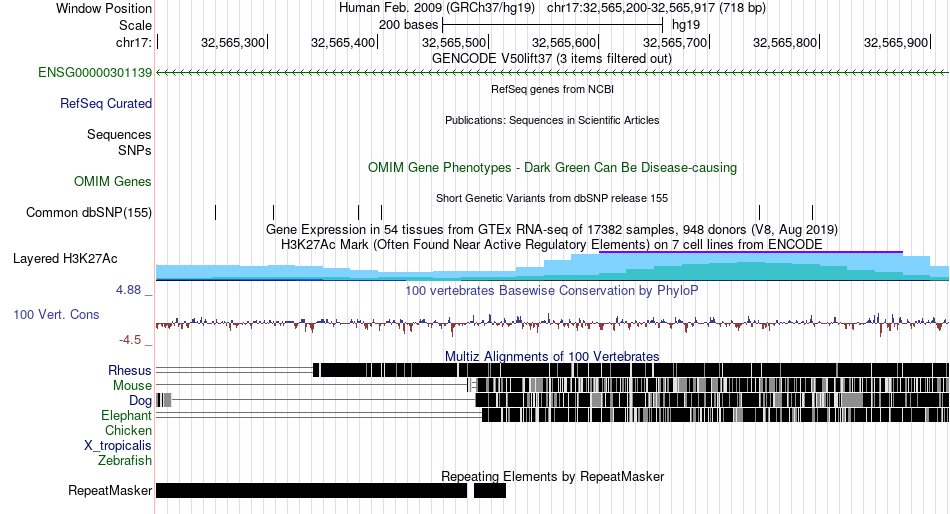Viewport: 950px width, 514px height.
Task: Click the ENSG00000301139 intron arrow line
Action: (552, 73)
